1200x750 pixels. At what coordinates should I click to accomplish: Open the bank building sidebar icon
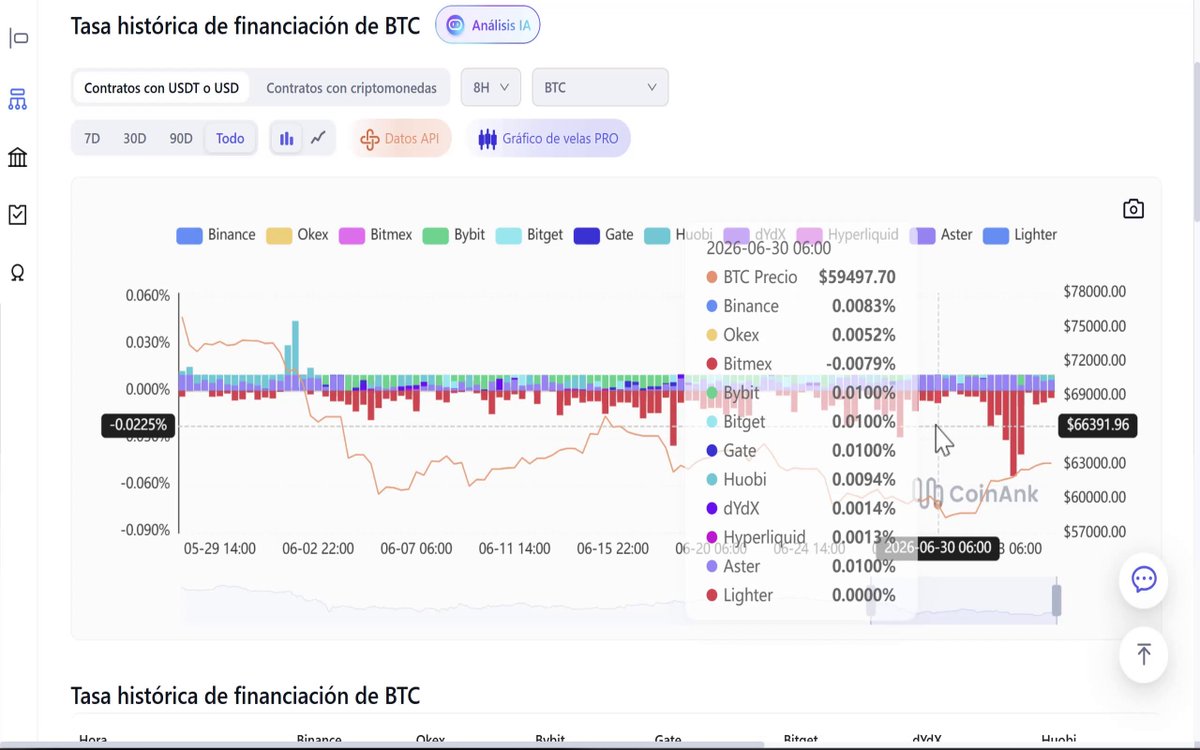coord(17,158)
